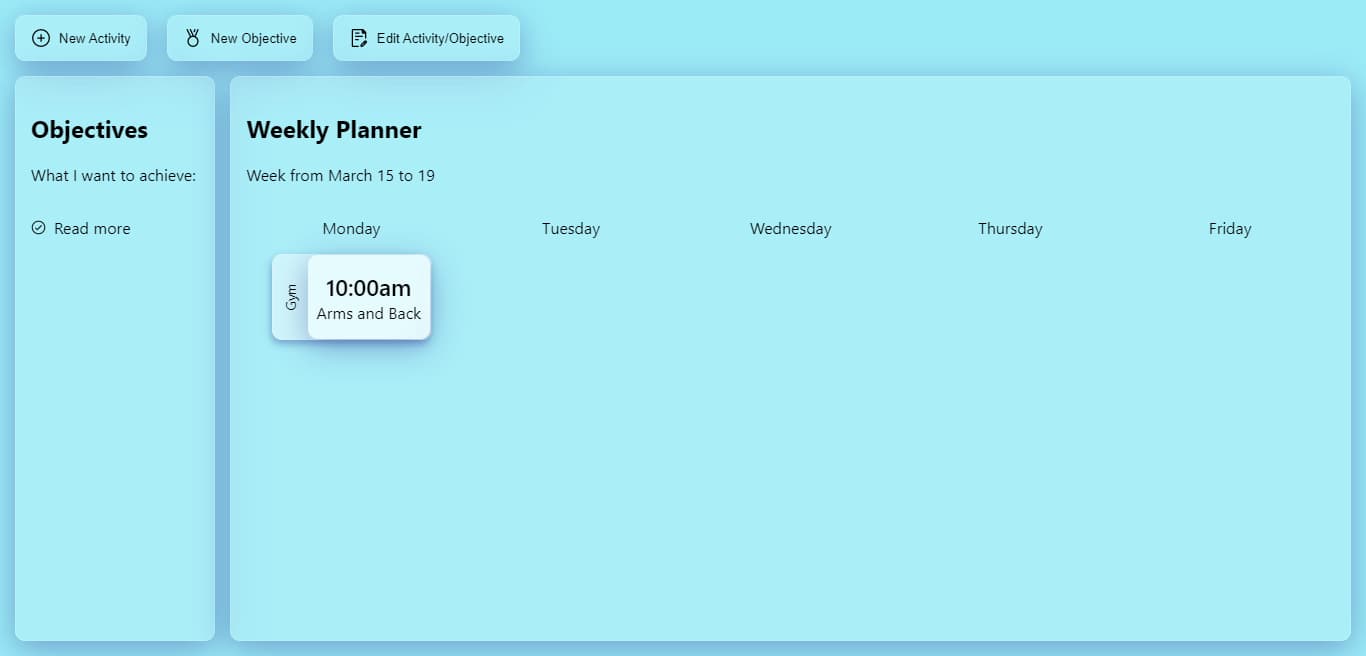Click the checkmark circle icon beside Read more
Screen dimensions: 1366x656
(37, 228)
